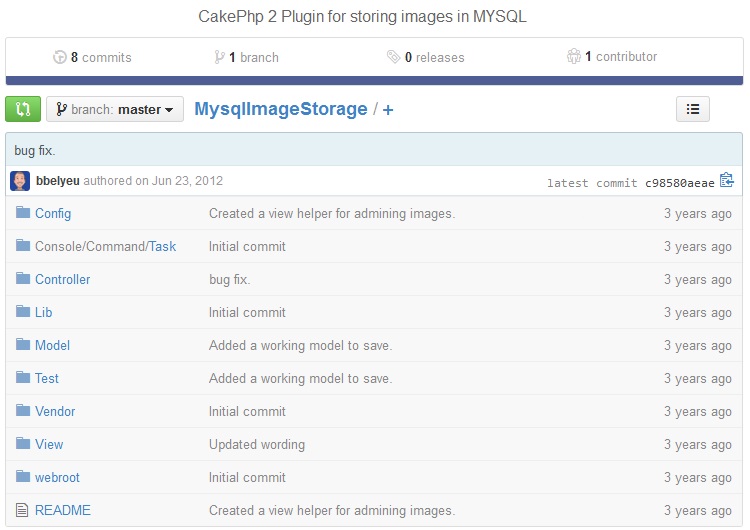Open Test row 'Added a working model' message
Viewport: 750px width, 530px height.
click(300, 378)
